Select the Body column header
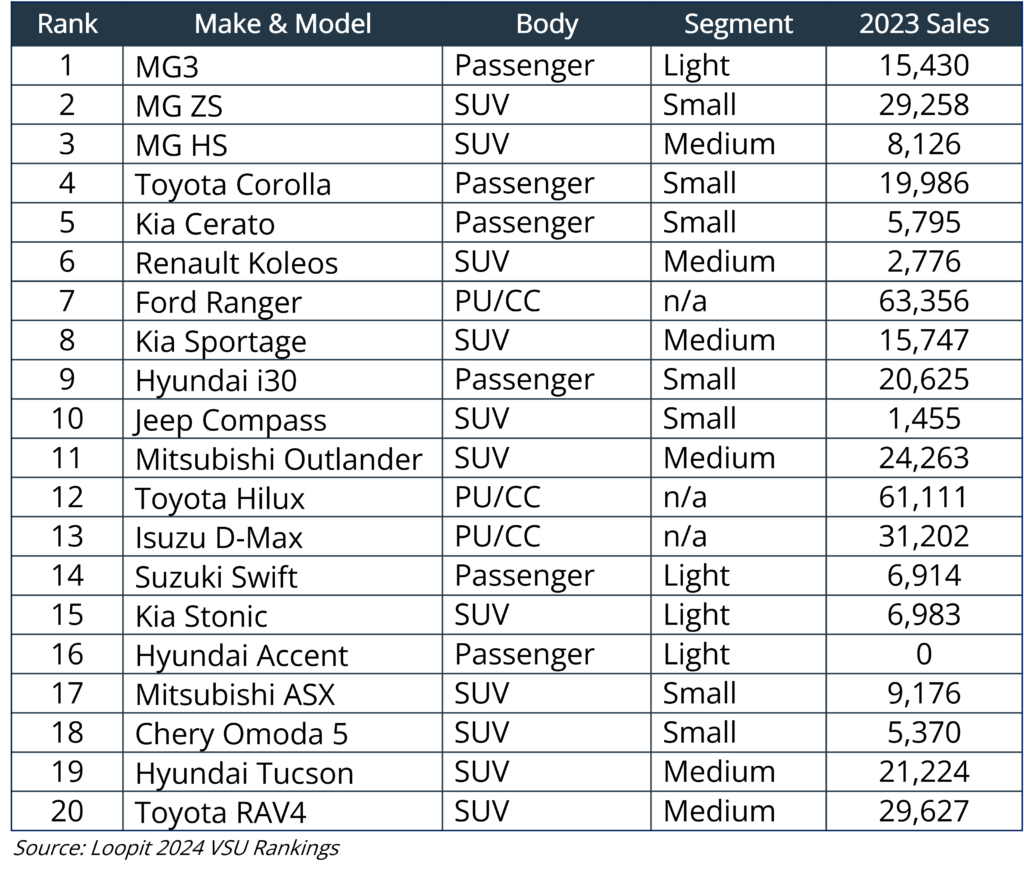This screenshot has height=873, width=1024. point(546,24)
